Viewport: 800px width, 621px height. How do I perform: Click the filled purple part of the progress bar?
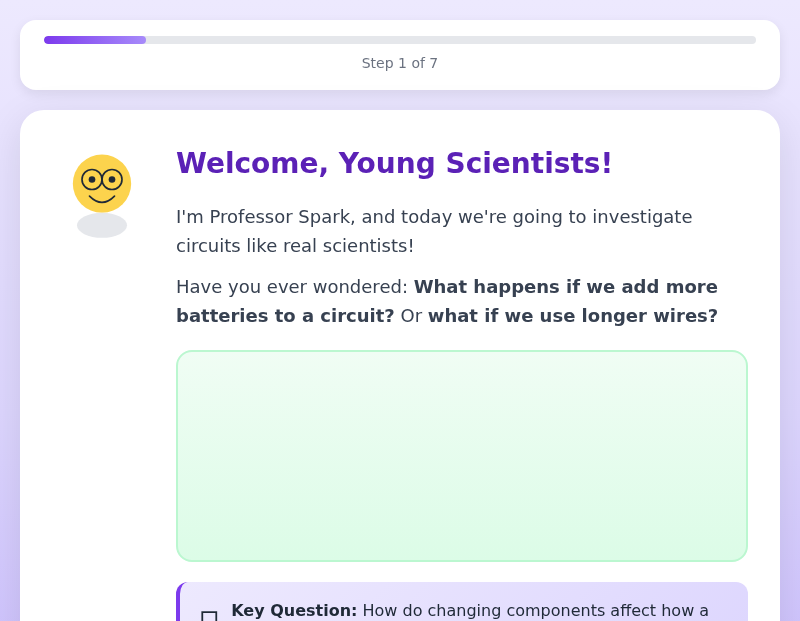(x=95, y=40)
